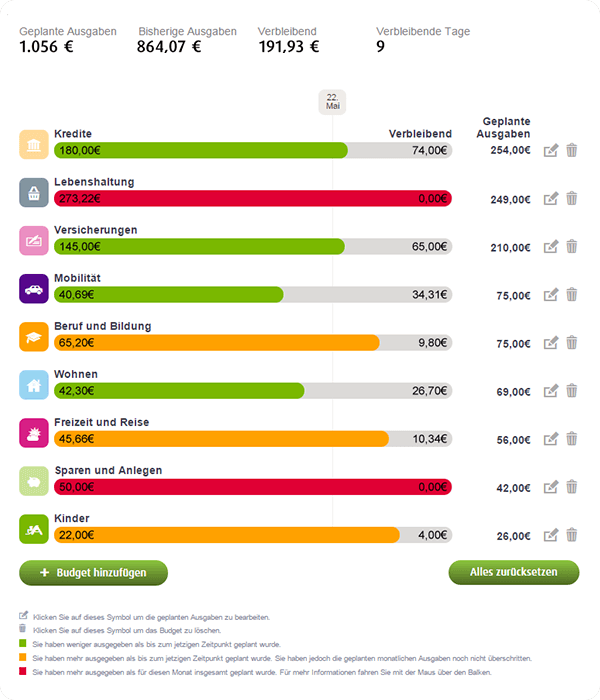Viewport: 600px width, 700px height.
Task: Edit the Freizeit und Reise budget
Action: click(550, 439)
